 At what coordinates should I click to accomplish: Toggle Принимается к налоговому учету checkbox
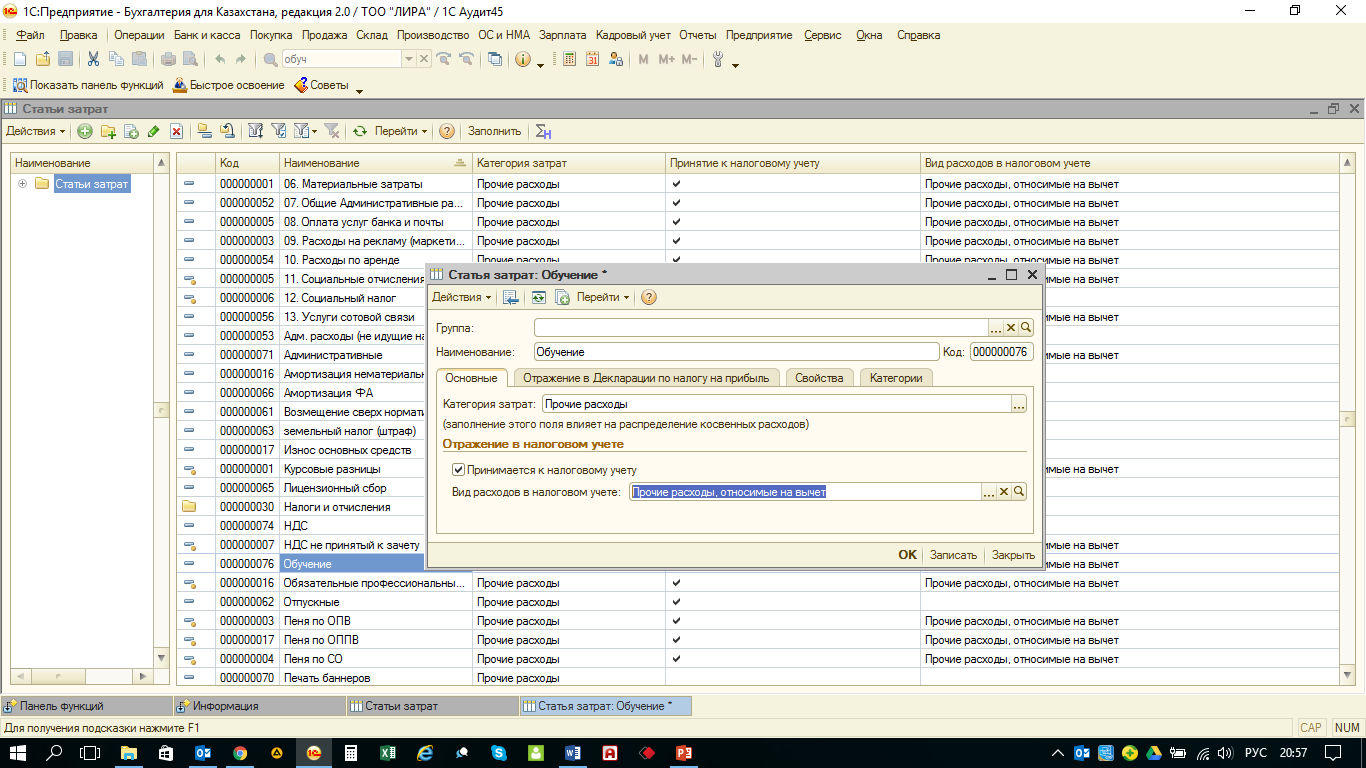click(458, 469)
